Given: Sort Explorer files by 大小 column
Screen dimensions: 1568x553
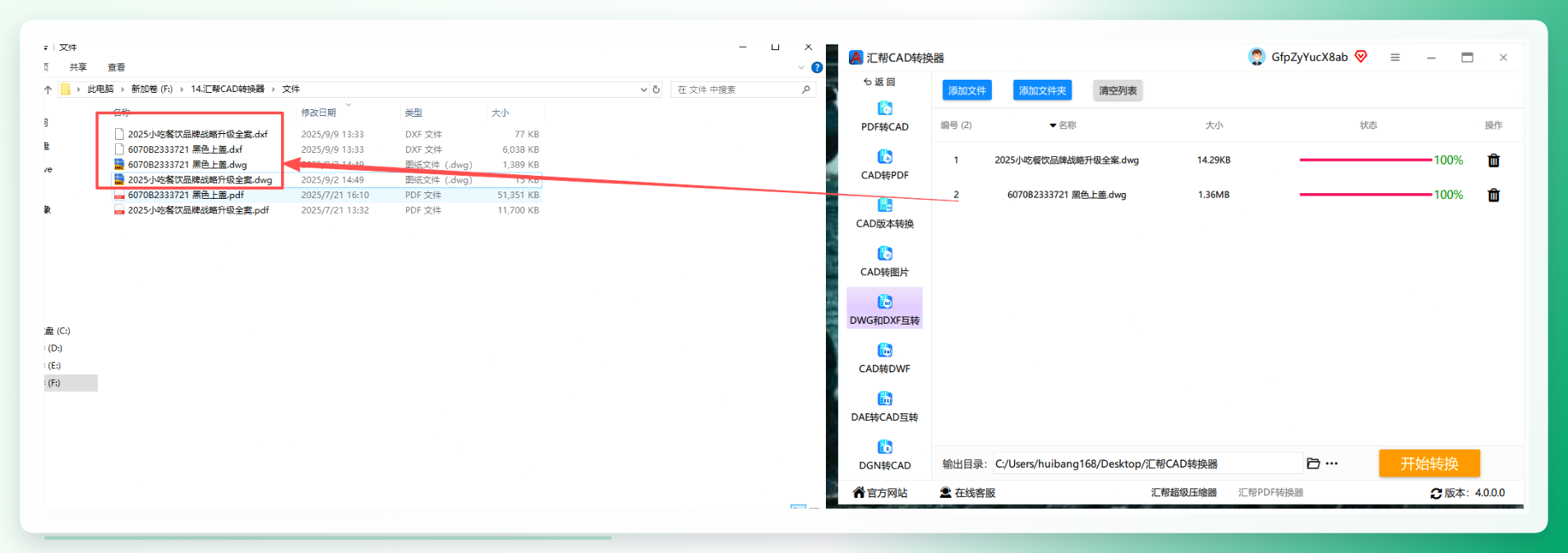Looking at the screenshot, I should (x=500, y=113).
